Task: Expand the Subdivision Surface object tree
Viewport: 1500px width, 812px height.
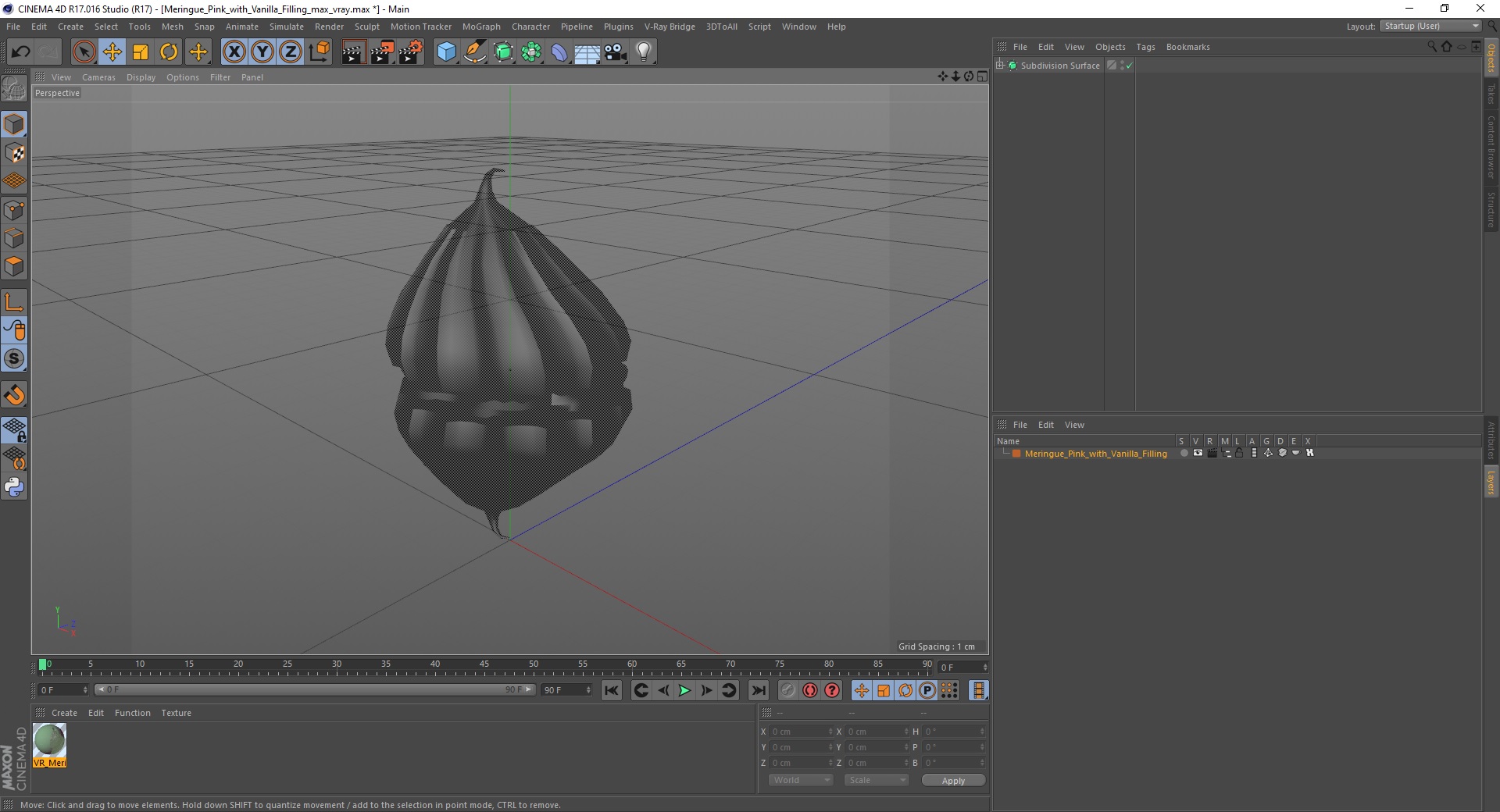Action: pyautogui.click(x=999, y=65)
